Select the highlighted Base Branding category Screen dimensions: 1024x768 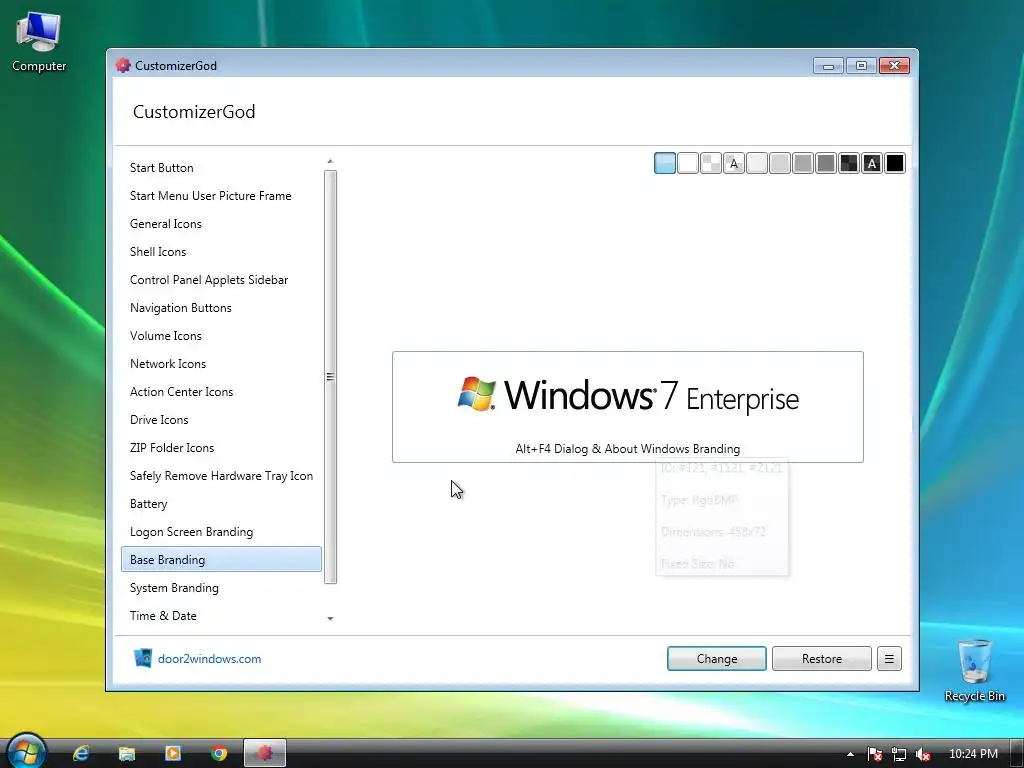[x=221, y=560]
